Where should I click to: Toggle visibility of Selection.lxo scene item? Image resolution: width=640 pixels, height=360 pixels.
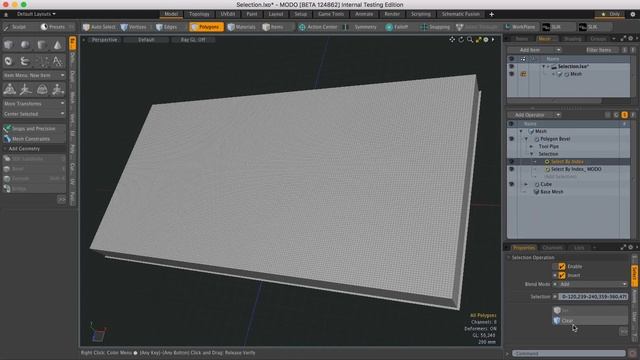[511, 67]
